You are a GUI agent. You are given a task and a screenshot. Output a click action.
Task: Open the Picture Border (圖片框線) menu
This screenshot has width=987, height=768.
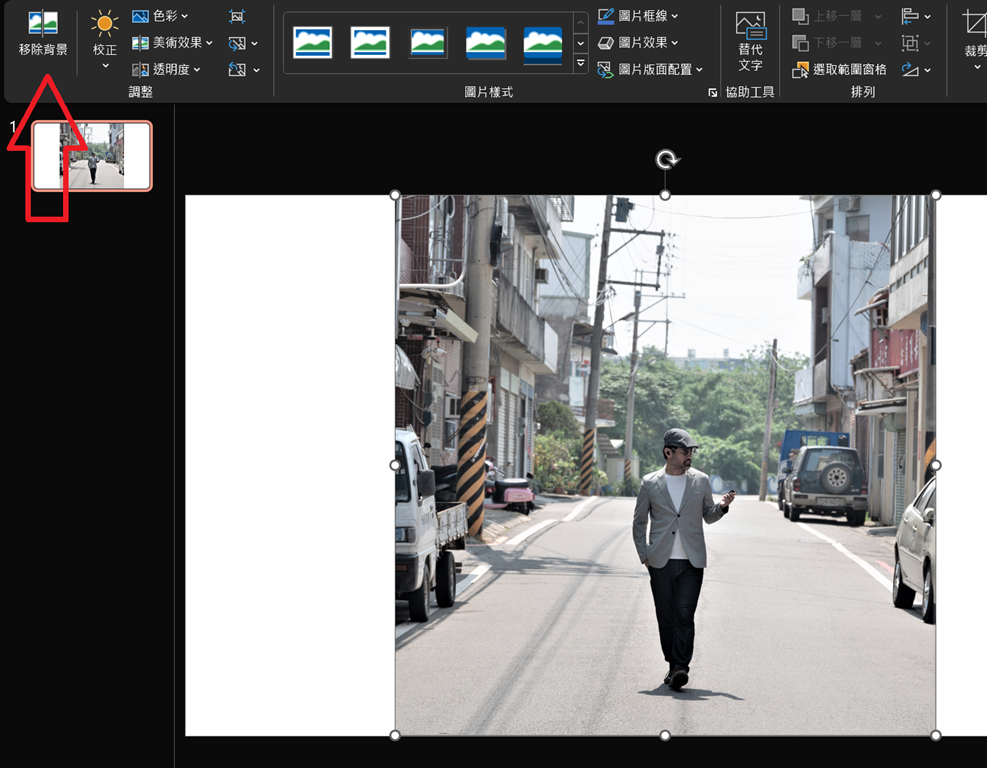click(x=639, y=16)
